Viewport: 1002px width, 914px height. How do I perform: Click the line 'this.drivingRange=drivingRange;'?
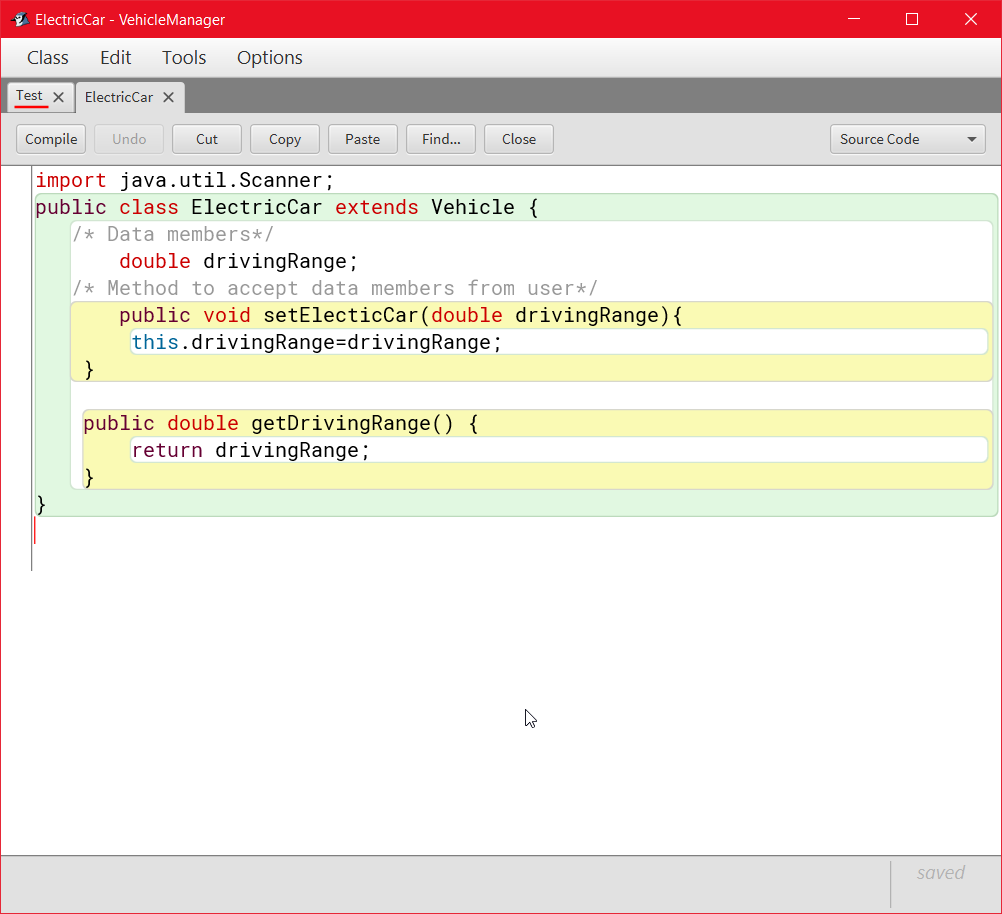(x=316, y=343)
